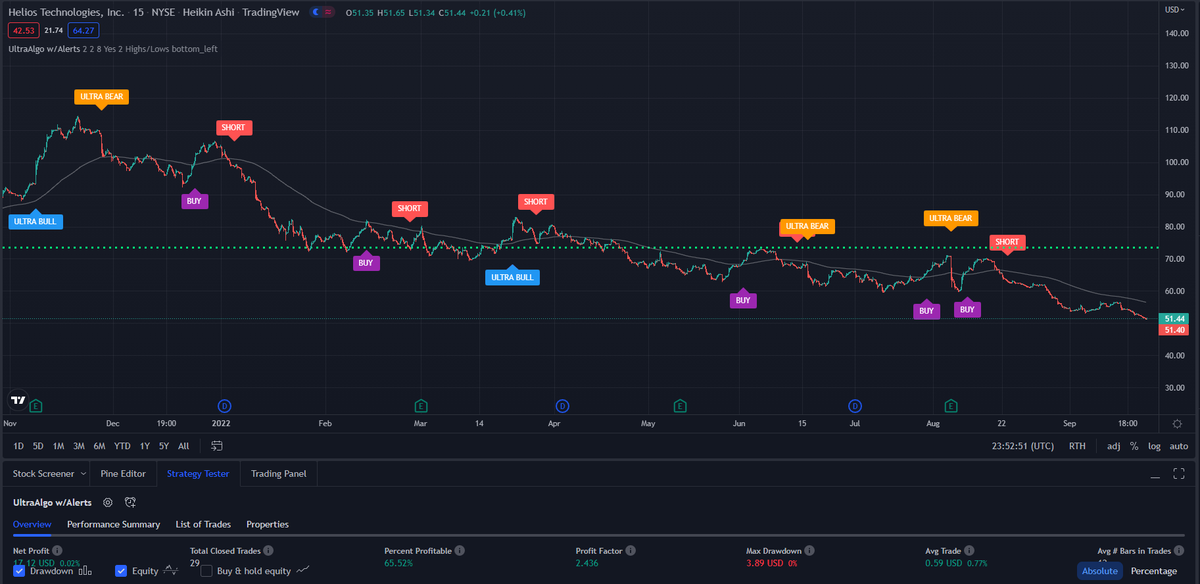Select the Overview tab

point(32,524)
